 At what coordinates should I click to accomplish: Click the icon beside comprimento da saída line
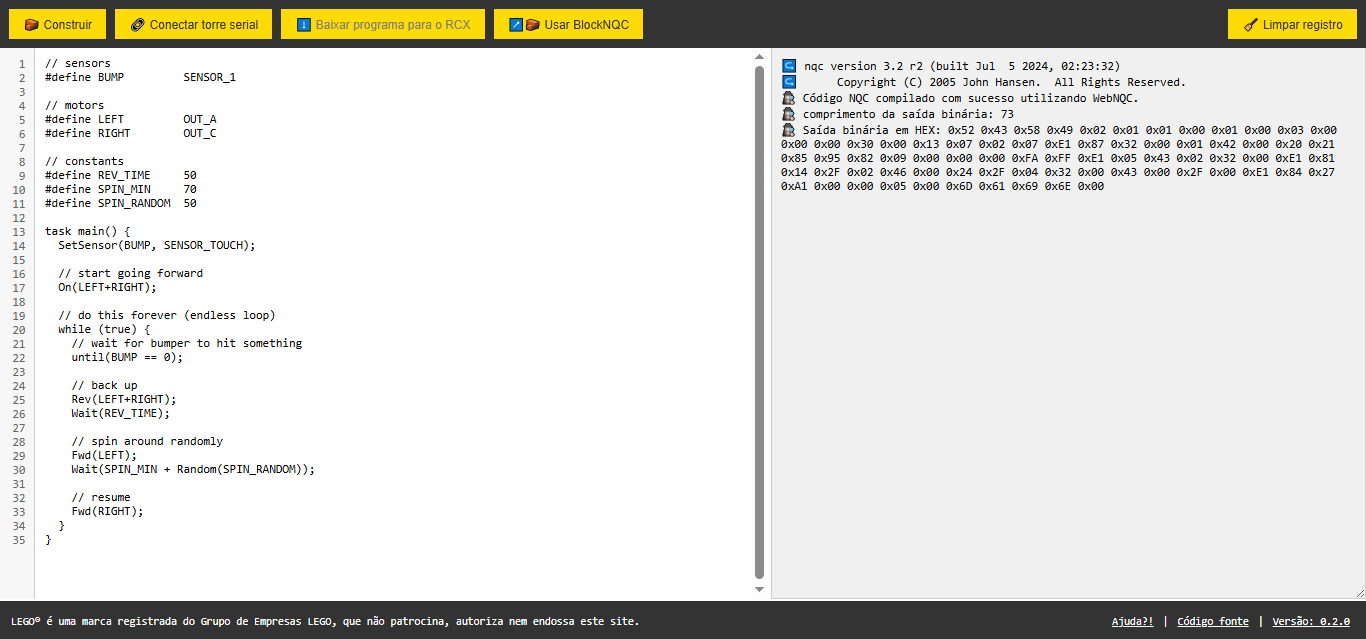click(x=788, y=114)
